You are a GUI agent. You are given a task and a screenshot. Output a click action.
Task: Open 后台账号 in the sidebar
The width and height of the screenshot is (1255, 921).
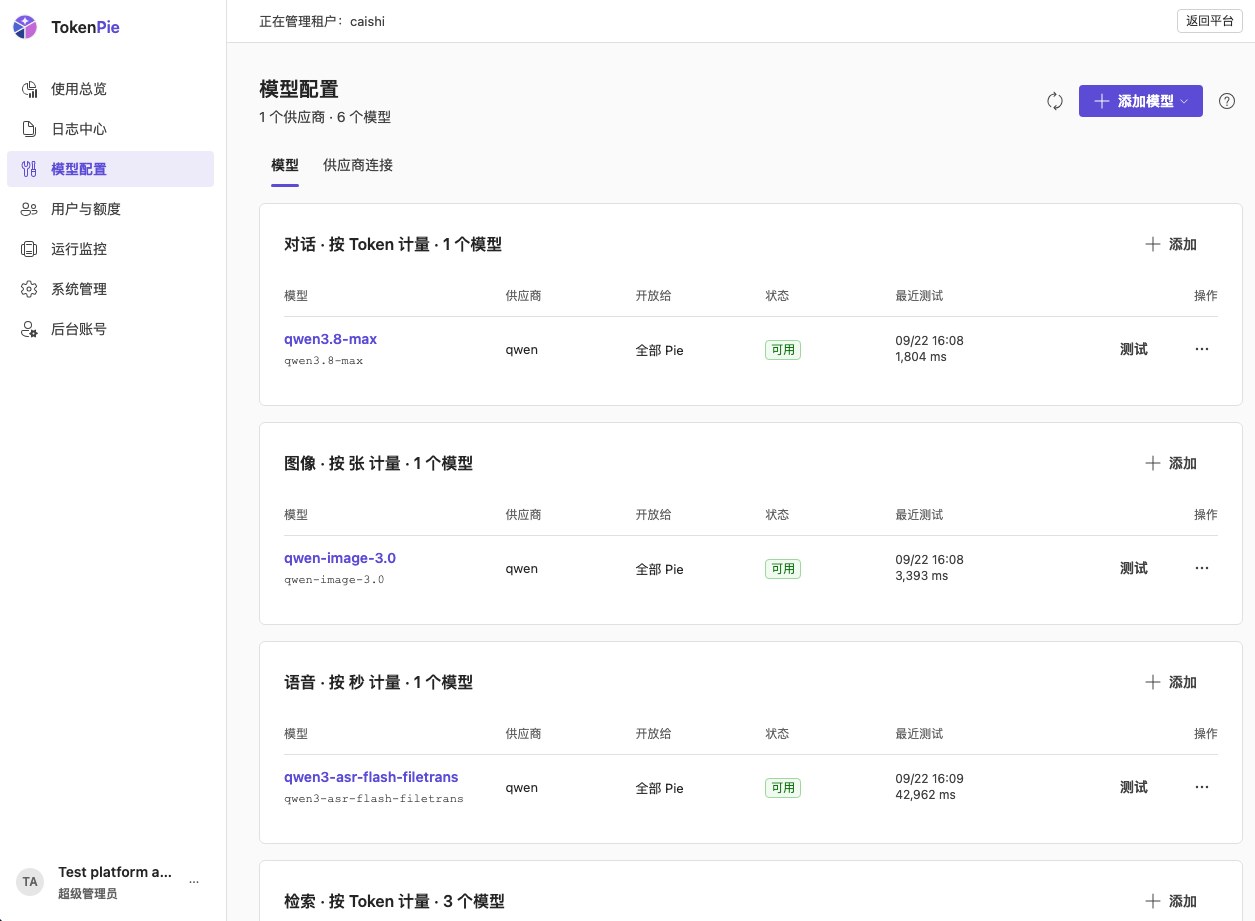110,329
